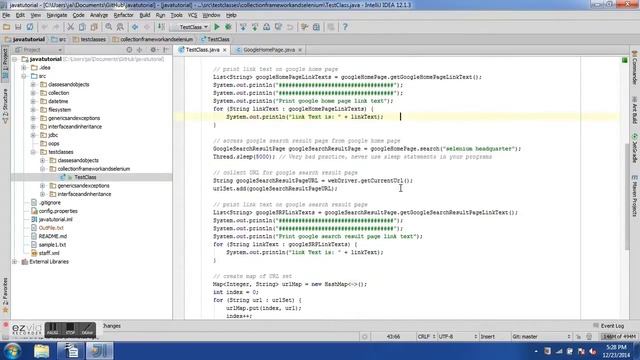
Task: Expand the .idea folder
Action: (24, 68)
